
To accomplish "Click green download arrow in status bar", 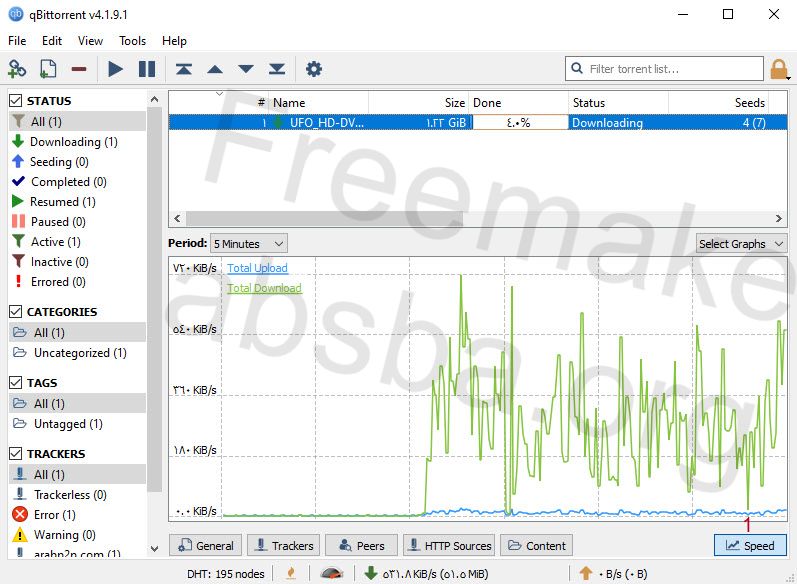I will coord(371,573).
